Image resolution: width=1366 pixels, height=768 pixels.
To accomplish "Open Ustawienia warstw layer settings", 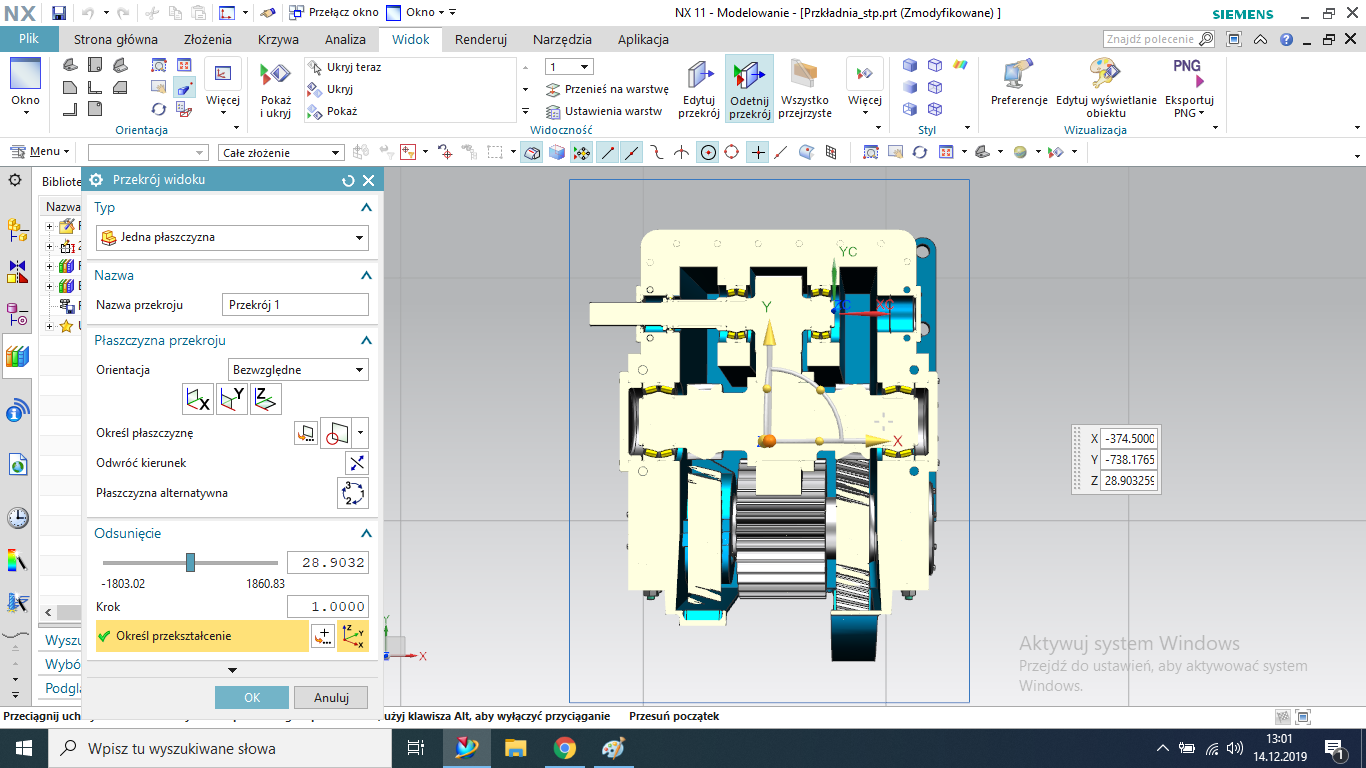I will coord(604,111).
